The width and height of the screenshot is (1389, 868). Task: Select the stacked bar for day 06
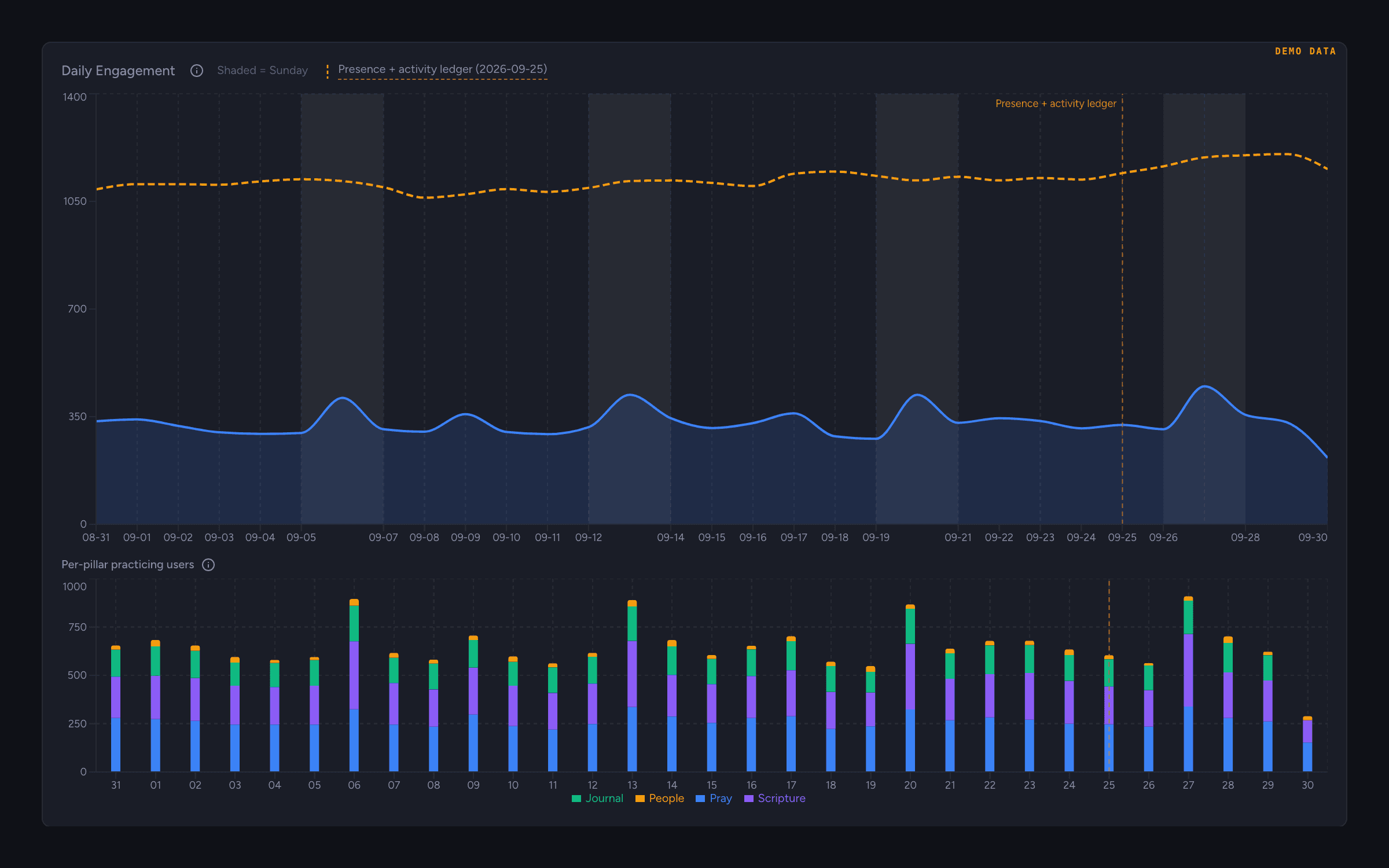[x=354, y=686]
